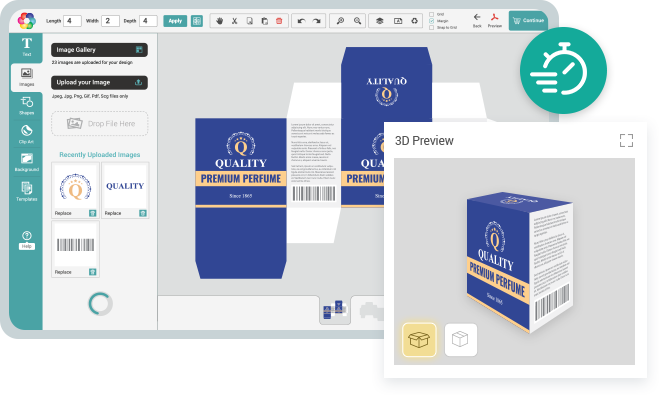Click the text frame icon in the toolbar
Screen dimensions: 659x395
pyautogui.click(x=398, y=21)
